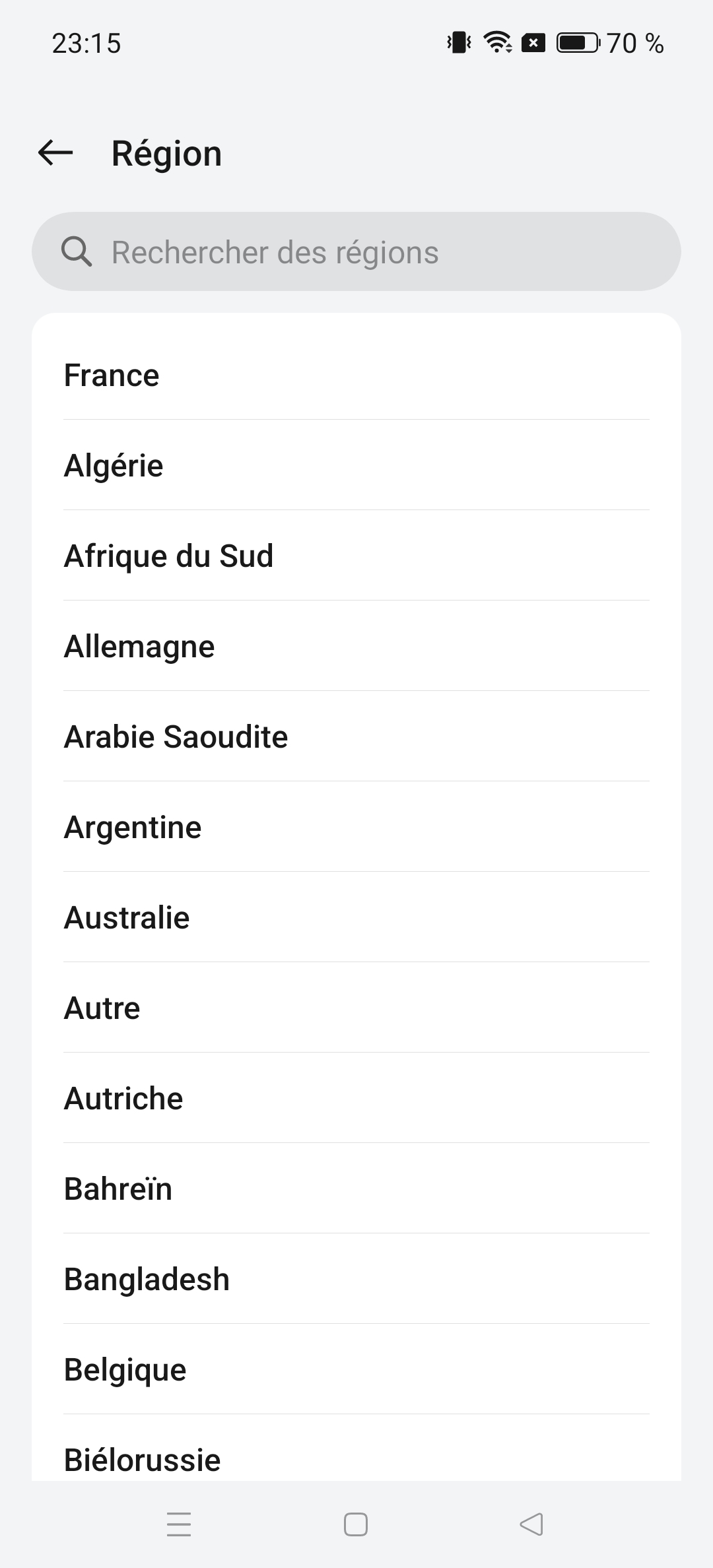Choose Argentine as region
Screen dimensions: 713x1568
tap(356, 827)
